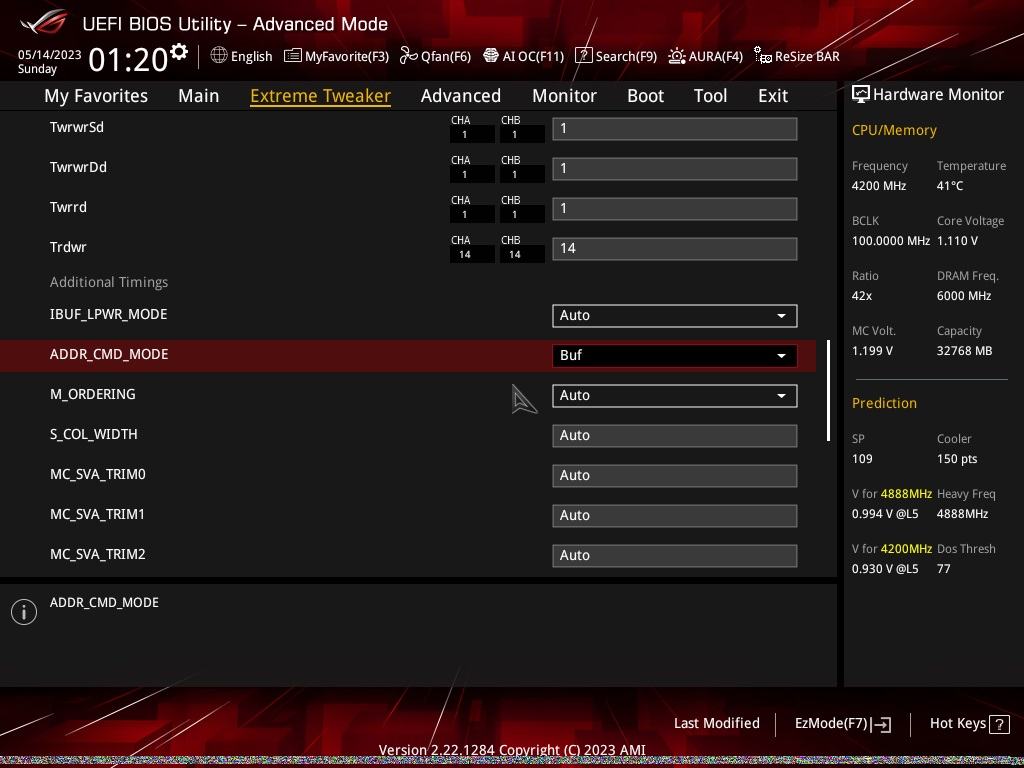The image size is (1024, 768).
Task: Click MC_SVA_TRIM1 Auto field
Action: click(675, 515)
